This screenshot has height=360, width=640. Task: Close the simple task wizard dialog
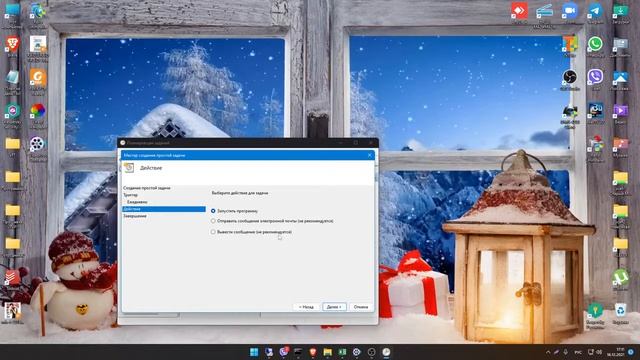point(369,155)
